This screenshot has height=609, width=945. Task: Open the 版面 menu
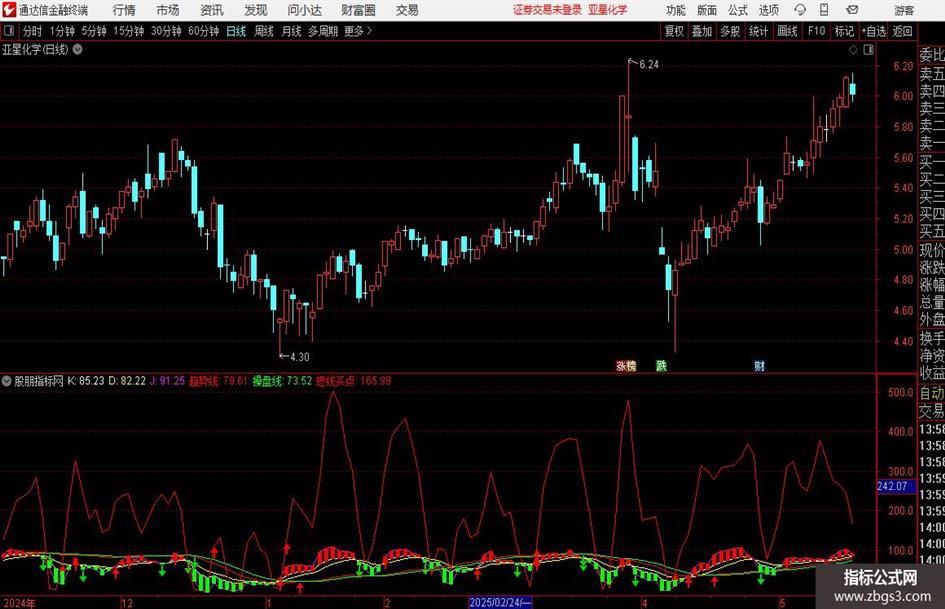click(706, 10)
